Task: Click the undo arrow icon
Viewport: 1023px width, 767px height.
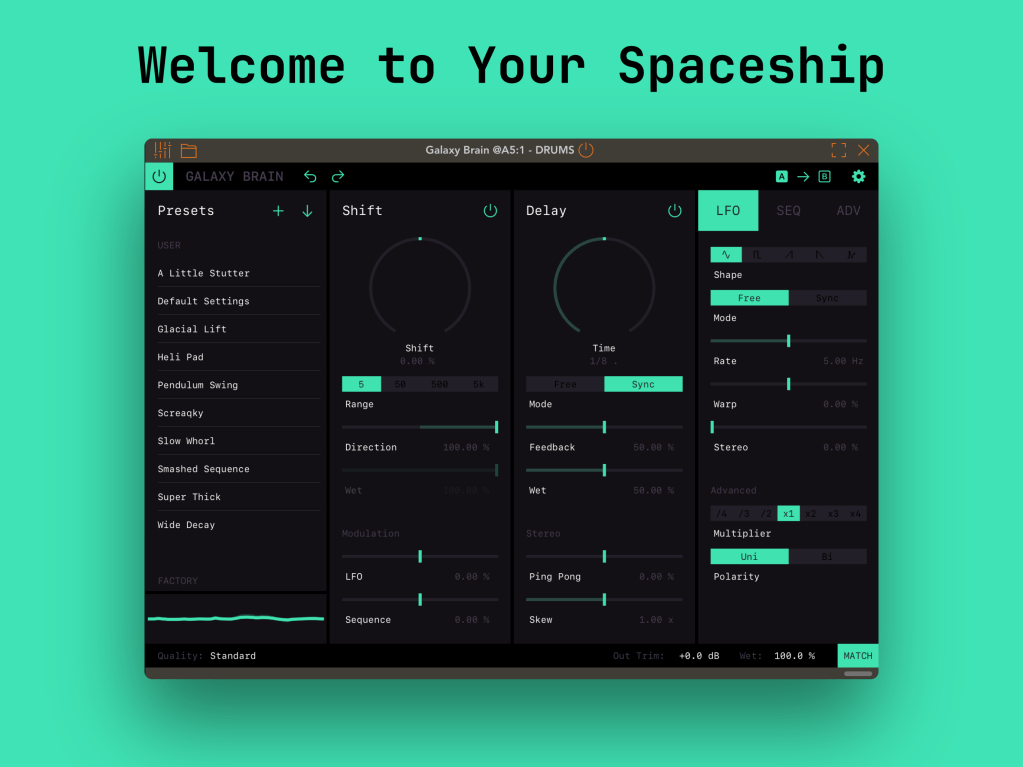Action: [x=310, y=177]
